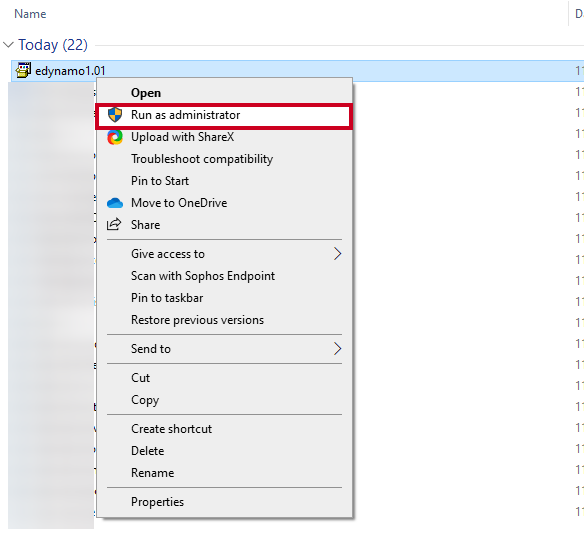Click the ShareX logo icon
The image size is (584, 533).
tap(115, 137)
